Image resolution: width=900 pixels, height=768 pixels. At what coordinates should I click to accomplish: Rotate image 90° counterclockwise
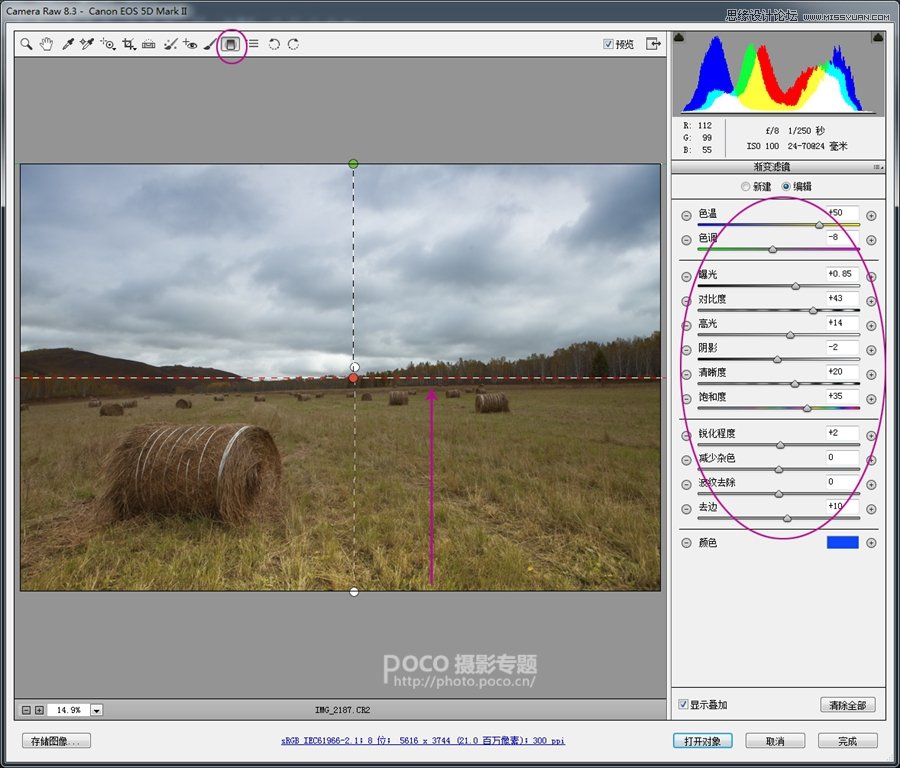pyautogui.click(x=274, y=44)
